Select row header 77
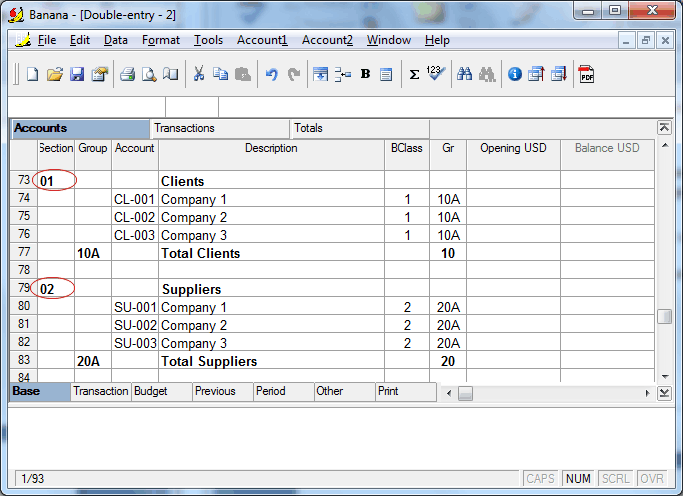This screenshot has width=683, height=496. [24, 252]
